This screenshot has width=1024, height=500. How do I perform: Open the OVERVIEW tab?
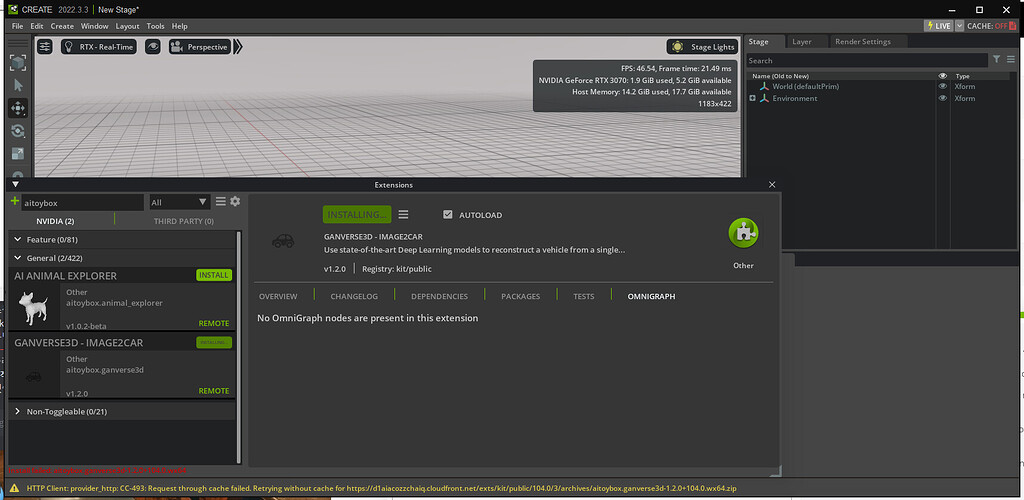pyautogui.click(x=278, y=296)
